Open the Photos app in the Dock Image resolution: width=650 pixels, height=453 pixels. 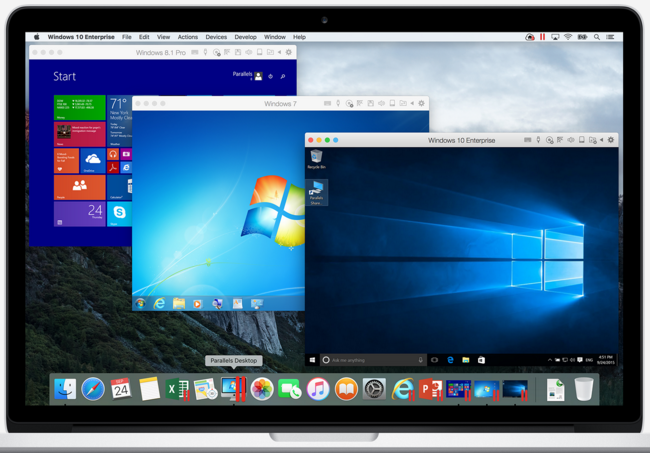262,389
